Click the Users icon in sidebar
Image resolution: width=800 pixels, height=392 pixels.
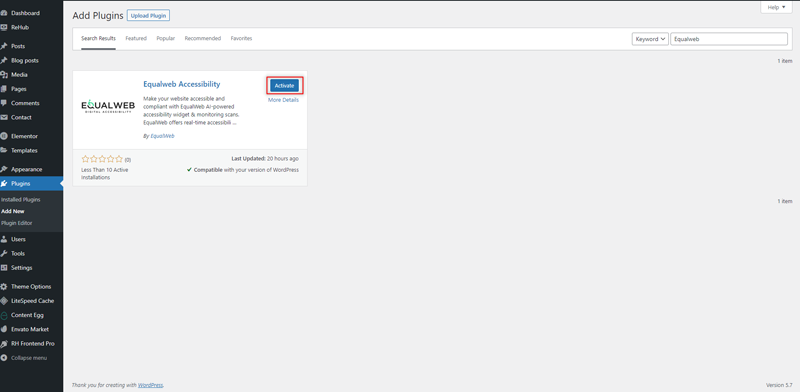[4, 239]
